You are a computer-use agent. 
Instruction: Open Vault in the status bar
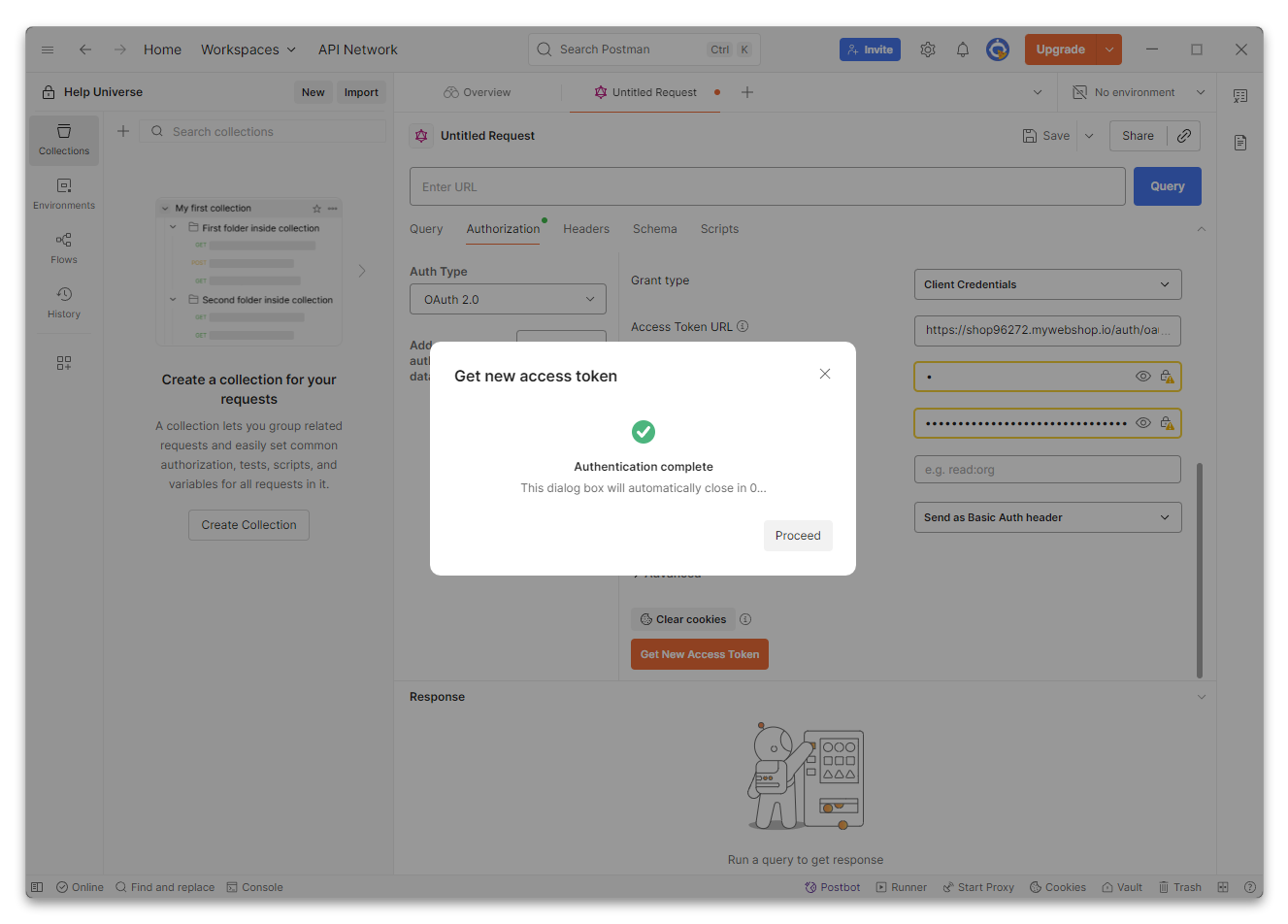tap(1122, 887)
